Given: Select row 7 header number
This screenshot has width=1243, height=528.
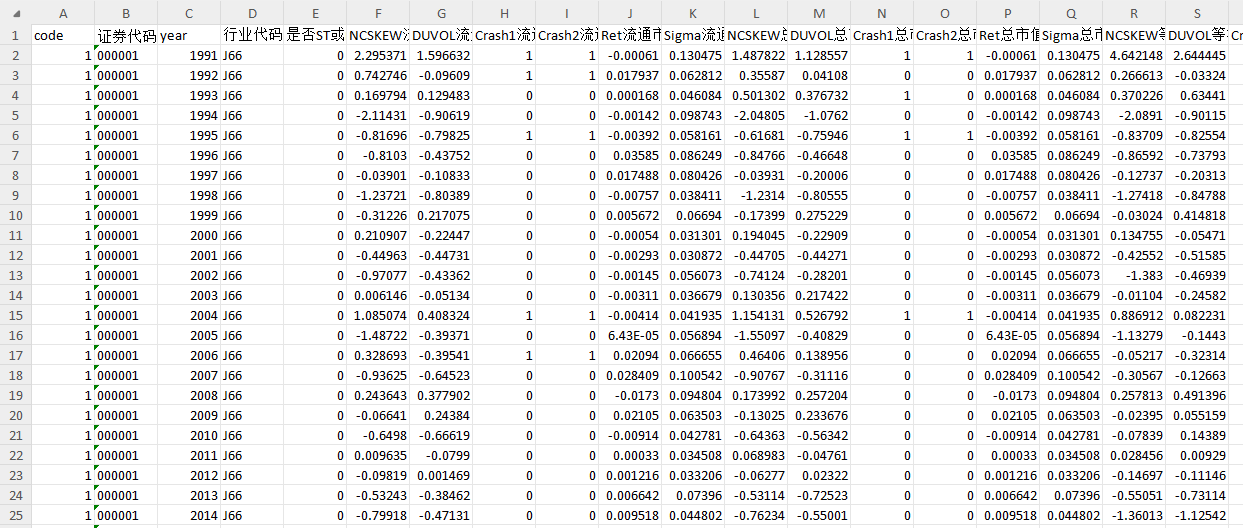Looking at the screenshot, I should point(15,155).
